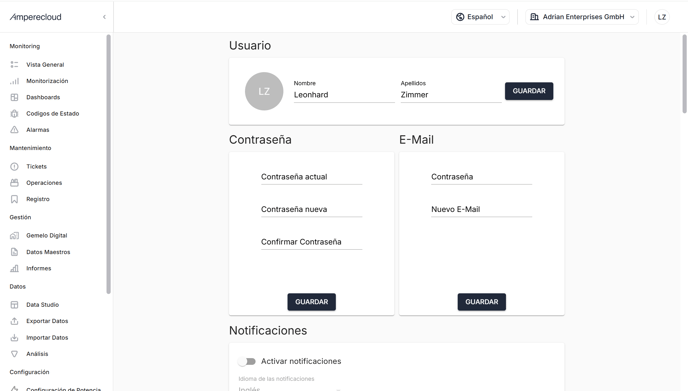Focus the Nuevo E-Mail field
Viewport: 688px width, 391px height.
point(481,209)
